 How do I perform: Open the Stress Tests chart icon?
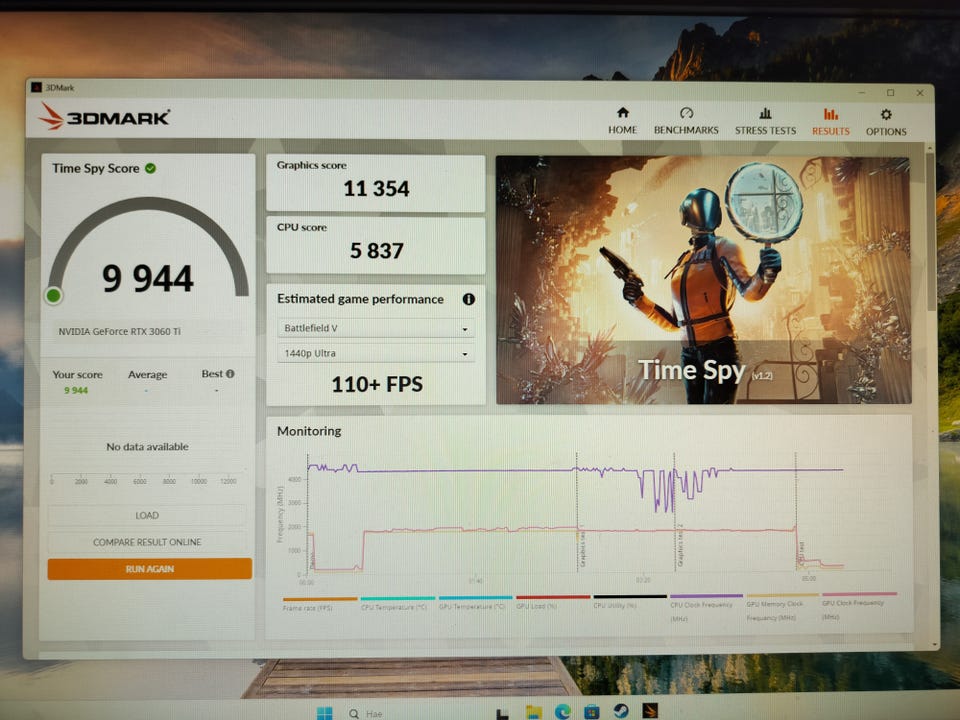765,113
